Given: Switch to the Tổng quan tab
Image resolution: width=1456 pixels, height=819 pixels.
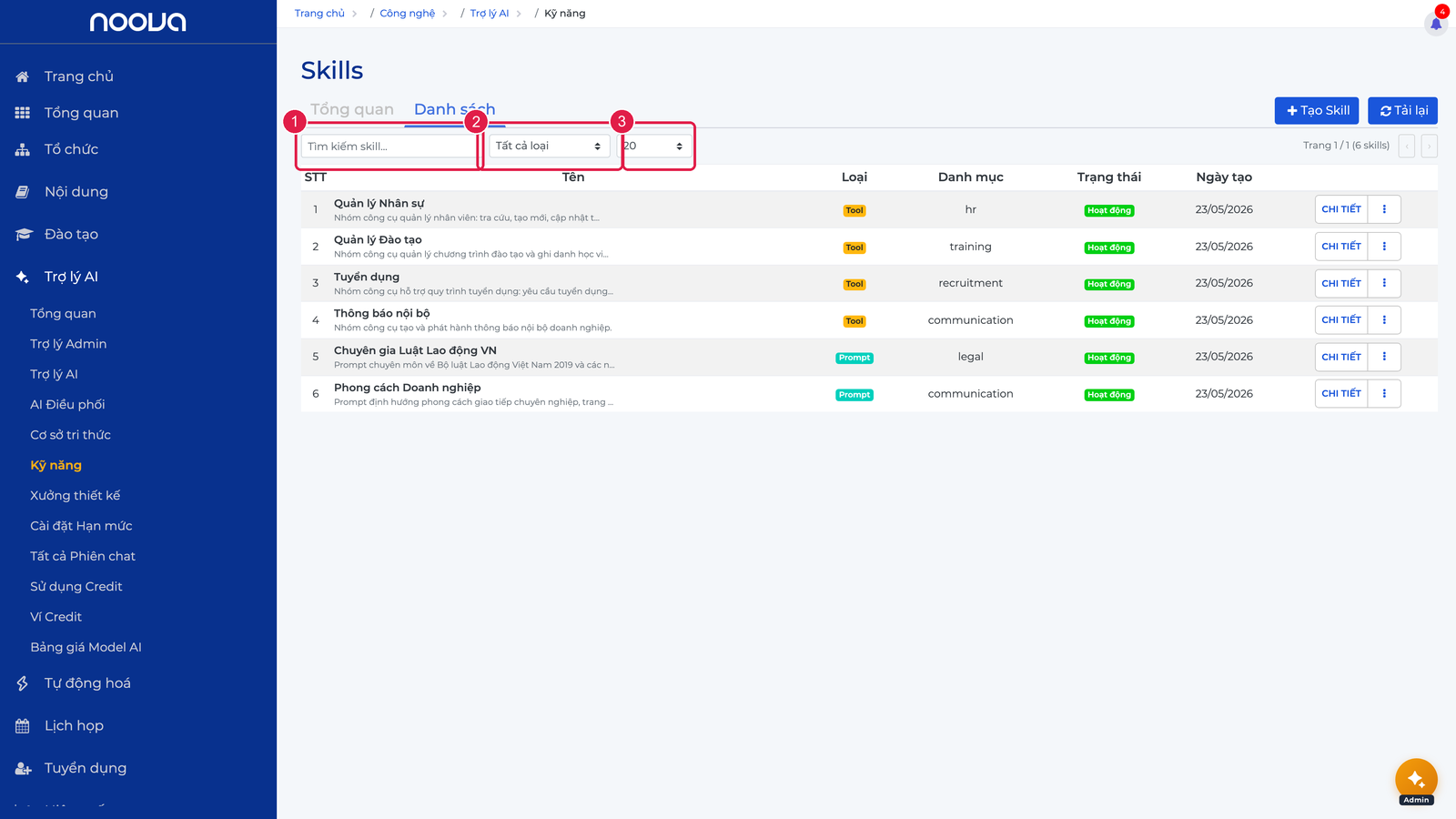Looking at the screenshot, I should 352,109.
